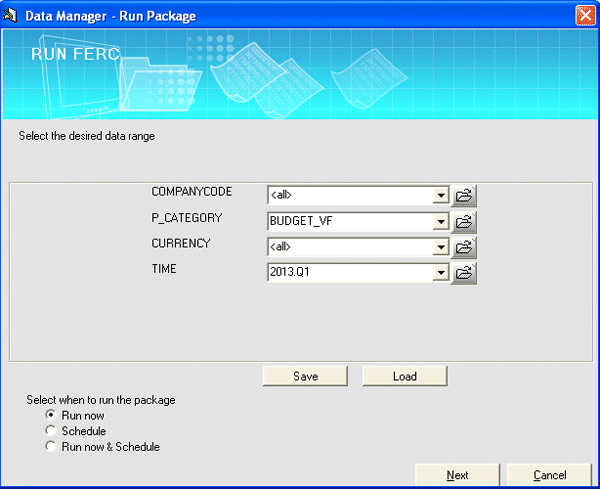600x489 pixels.
Task: Click the Data Manager title bar icon
Action: 10,15
